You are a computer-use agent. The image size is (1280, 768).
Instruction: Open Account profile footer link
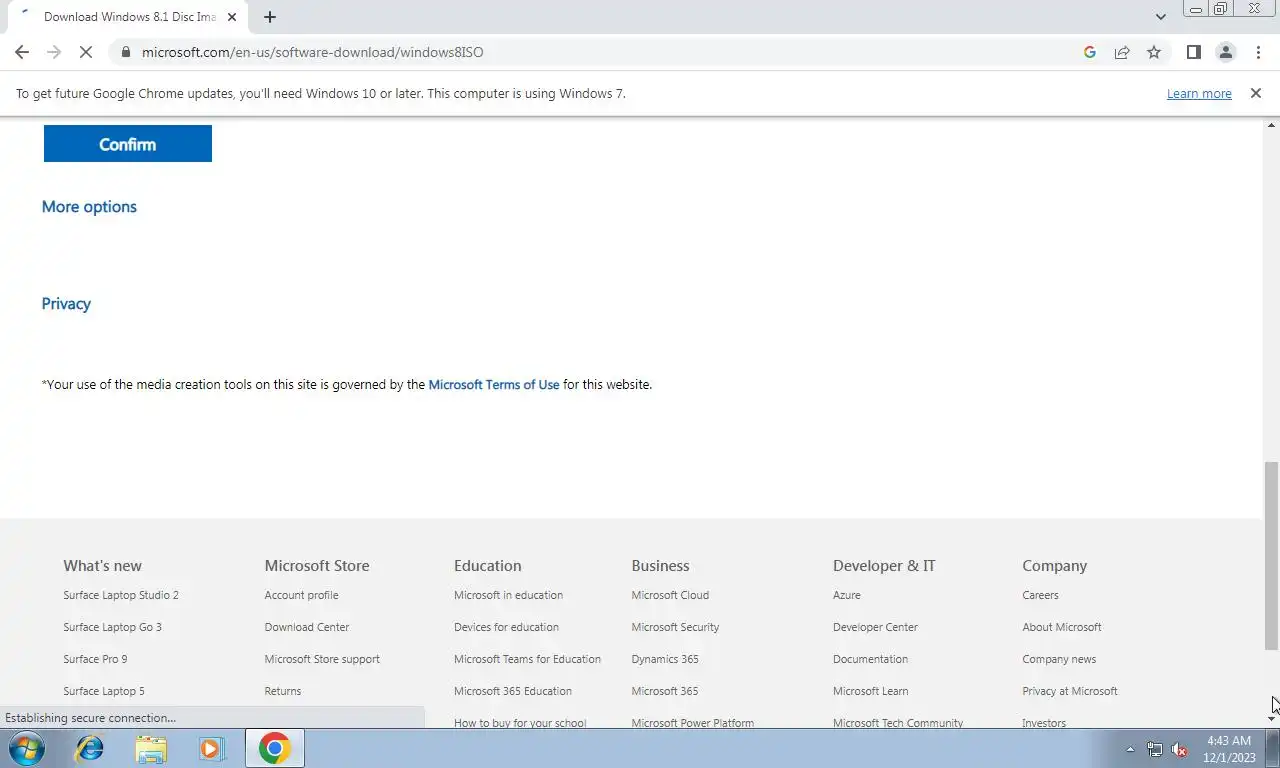coord(301,595)
